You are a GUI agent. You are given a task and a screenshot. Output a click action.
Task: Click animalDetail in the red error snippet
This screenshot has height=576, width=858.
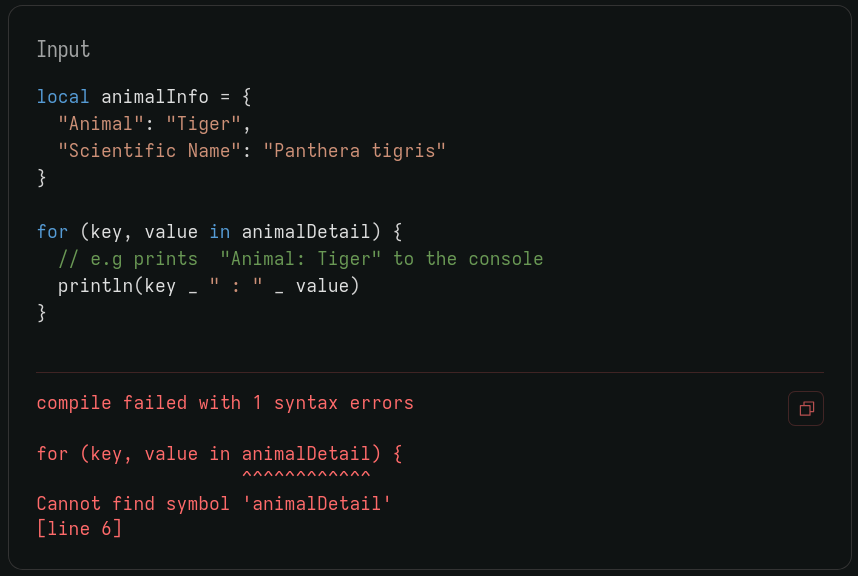tap(306, 453)
